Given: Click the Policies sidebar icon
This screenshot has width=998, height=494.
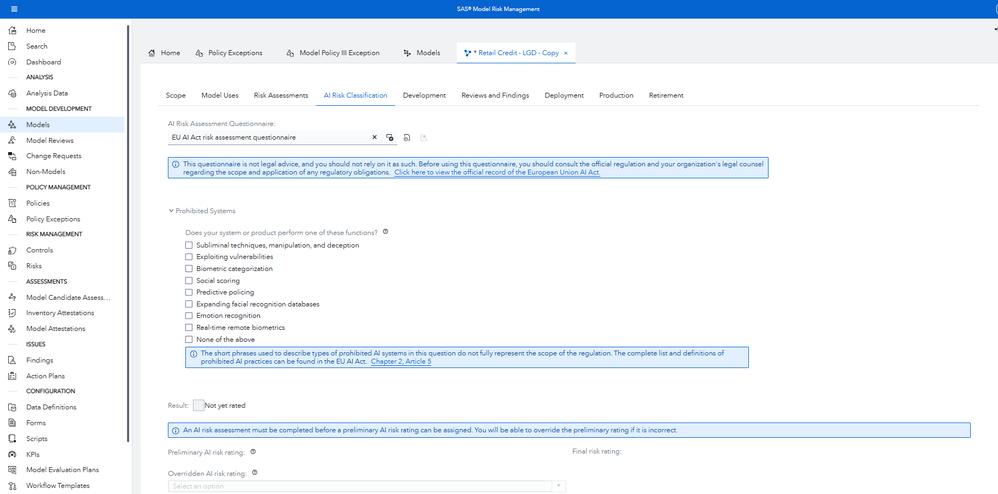Looking at the screenshot, I should point(11,203).
